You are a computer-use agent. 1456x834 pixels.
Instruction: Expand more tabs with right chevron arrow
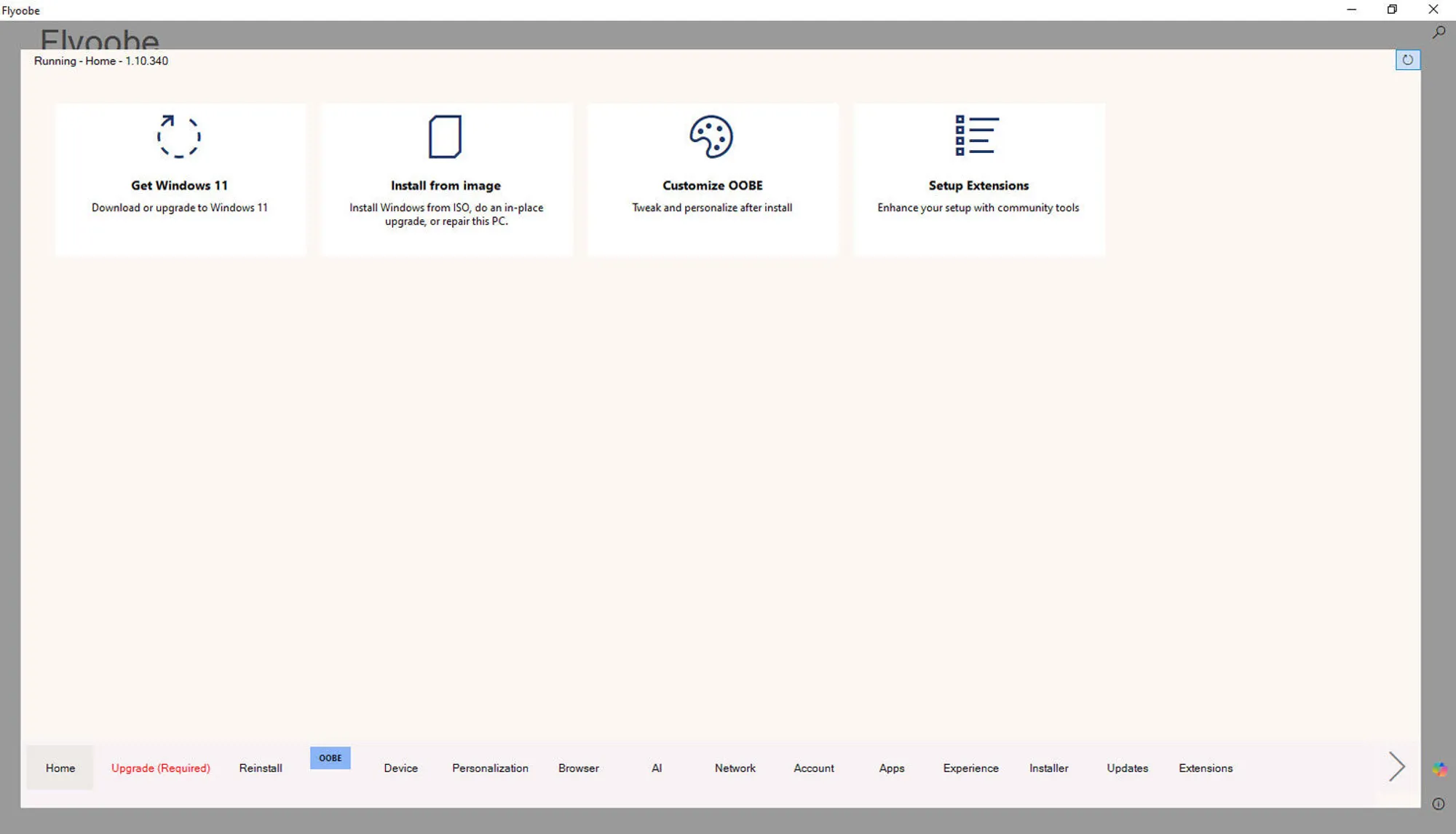(1396, 767)
